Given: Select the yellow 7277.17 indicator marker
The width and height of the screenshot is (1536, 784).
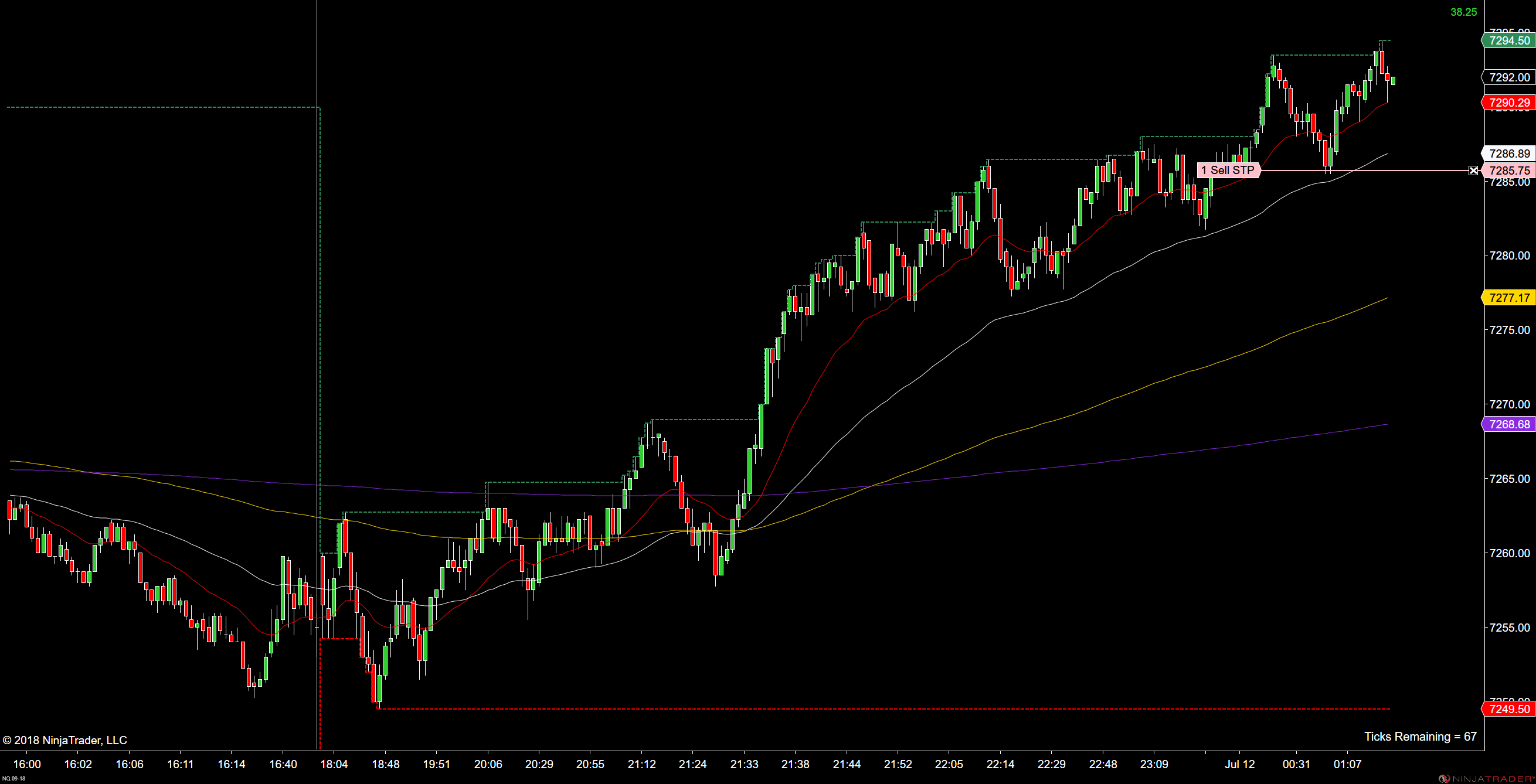Looking at the screenshot, I should (x=1508, y=298).
